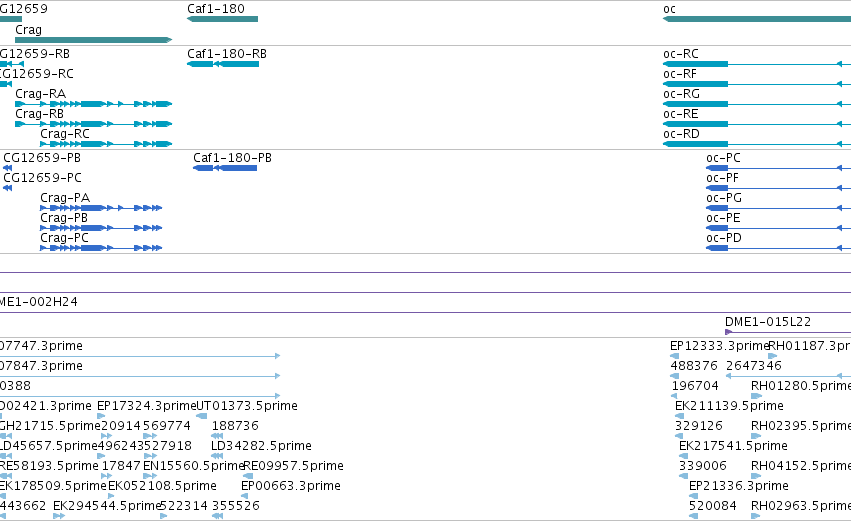
Task: Click the oc-PE protein label
Action: click(x=723, y=218)
